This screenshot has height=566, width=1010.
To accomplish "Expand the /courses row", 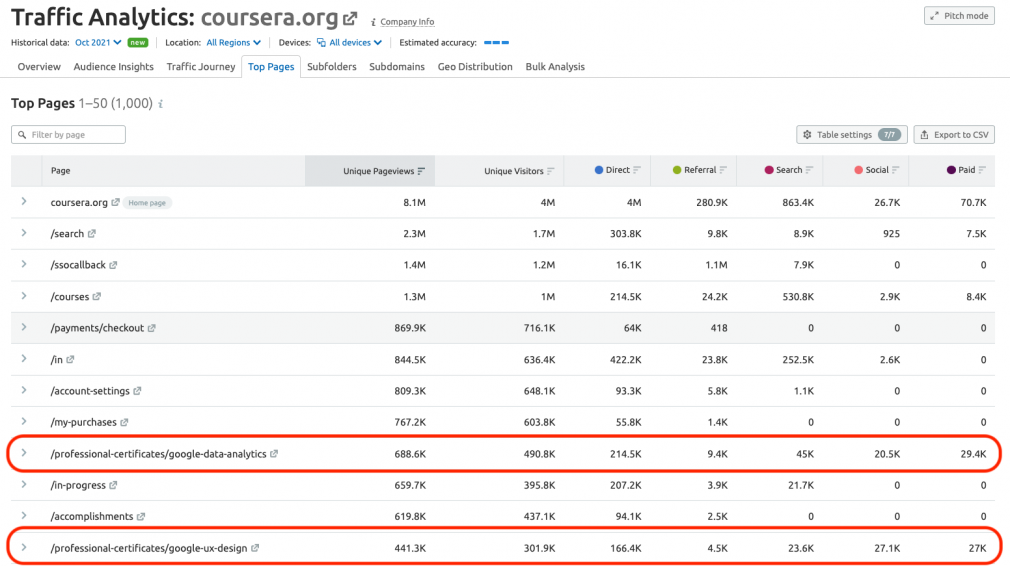I will click(24, 296).
